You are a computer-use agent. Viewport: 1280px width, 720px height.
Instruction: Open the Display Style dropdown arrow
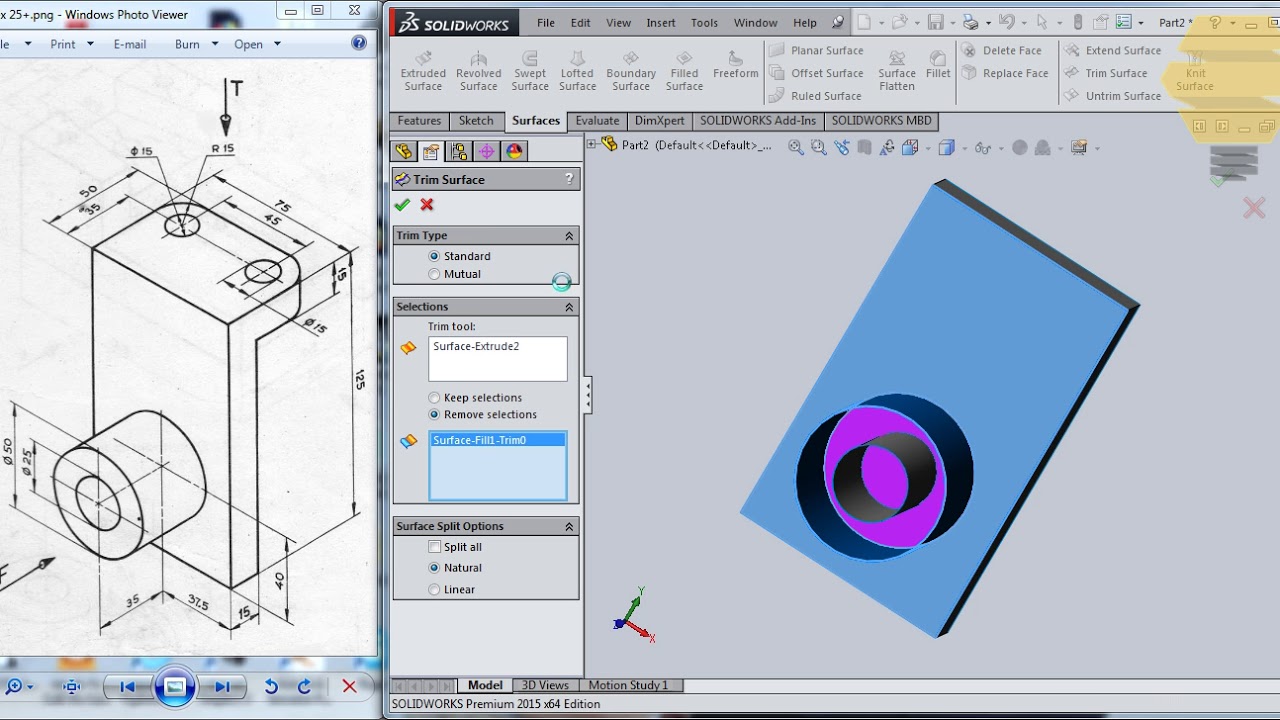pyautogui.click(x=964, y=149)
